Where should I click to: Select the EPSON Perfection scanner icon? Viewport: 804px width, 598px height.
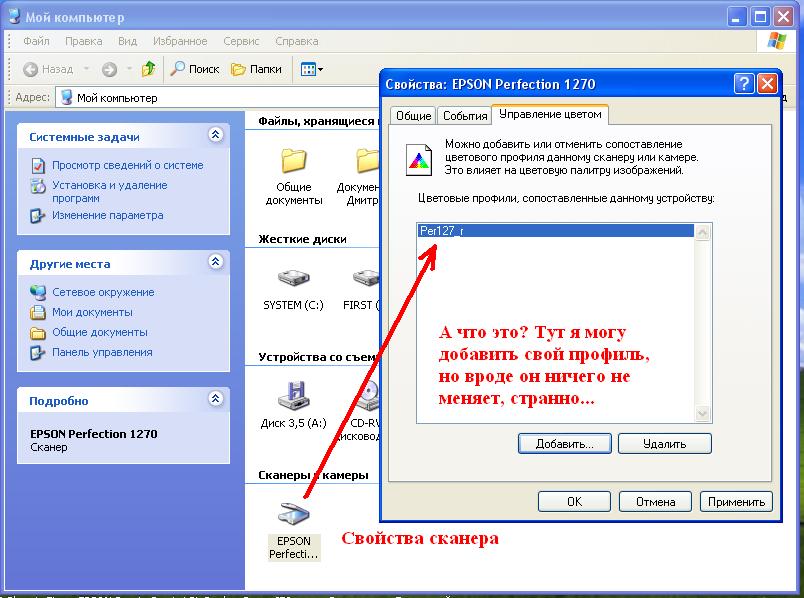(x=294, y=513)
